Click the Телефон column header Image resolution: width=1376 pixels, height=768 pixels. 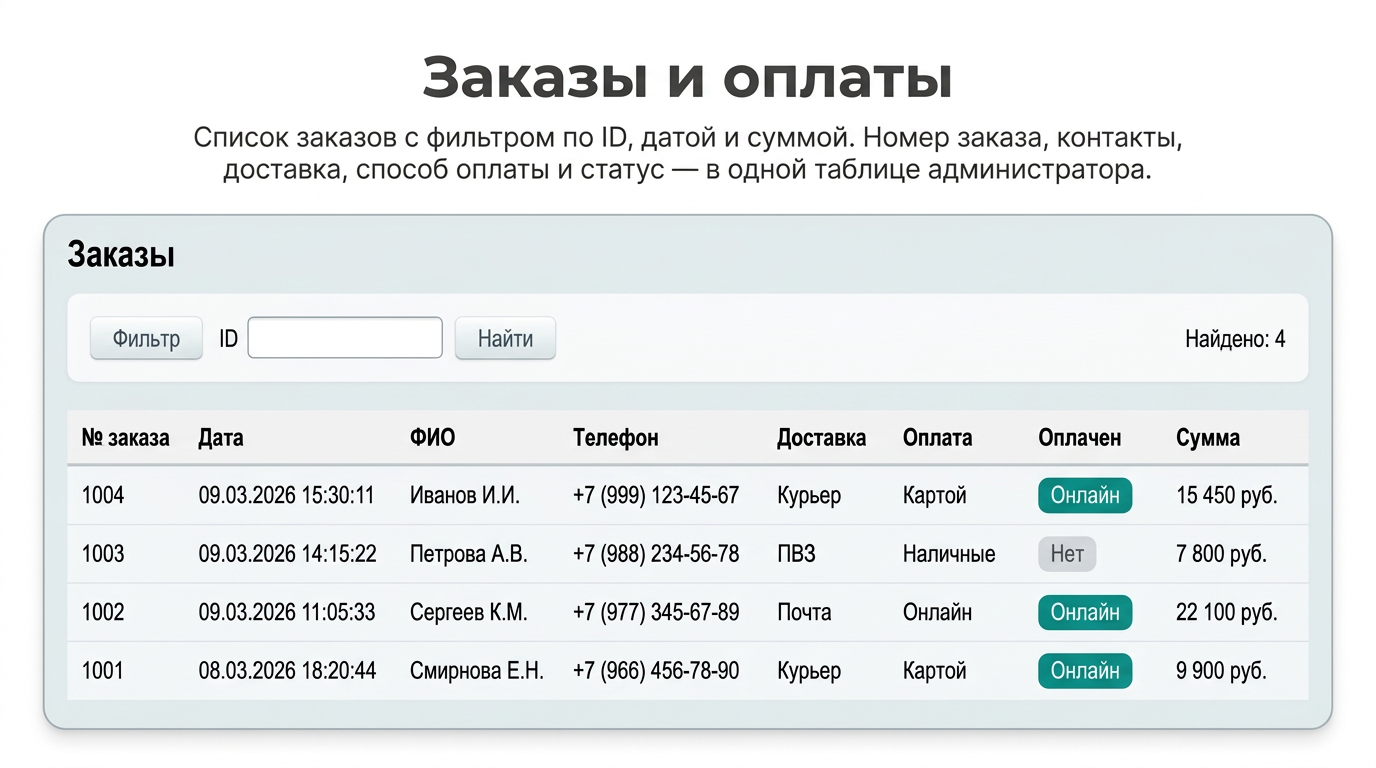[x=616, y=438]
